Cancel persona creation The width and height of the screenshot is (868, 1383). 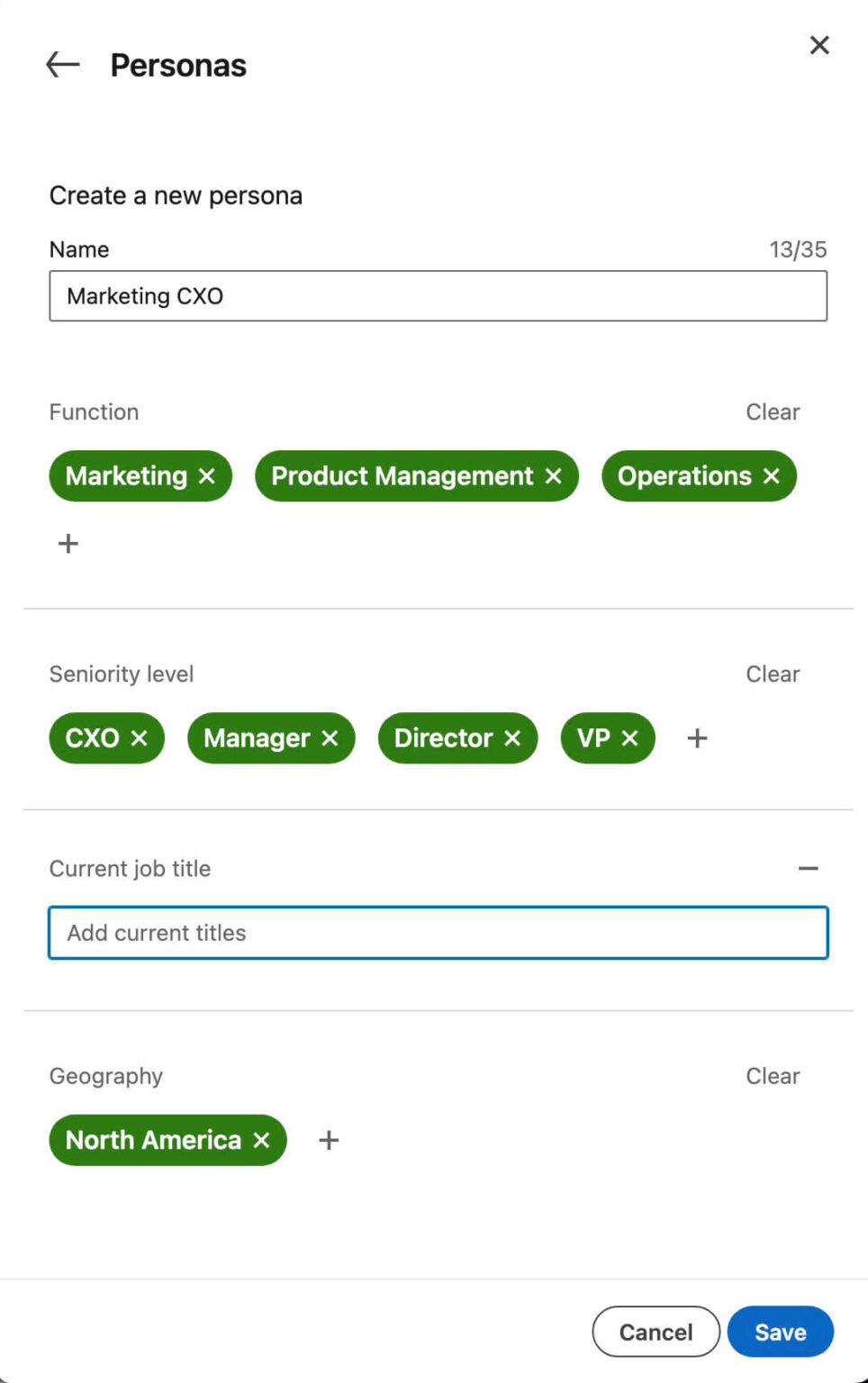[x=655, y=1332]
